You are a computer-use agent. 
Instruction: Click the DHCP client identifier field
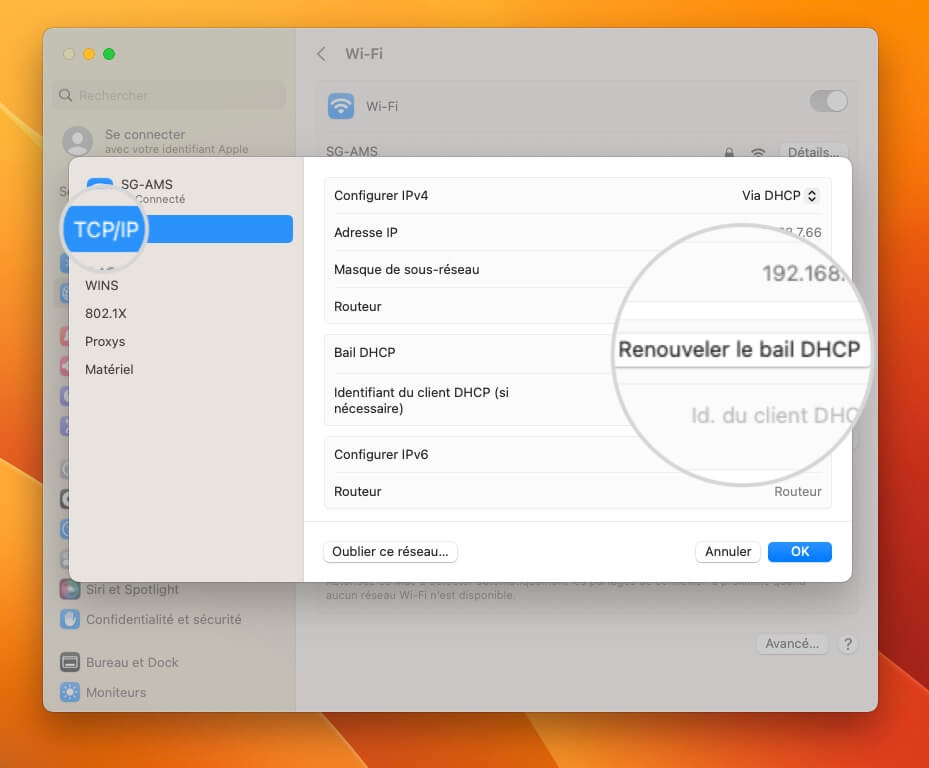click(773, 415)
